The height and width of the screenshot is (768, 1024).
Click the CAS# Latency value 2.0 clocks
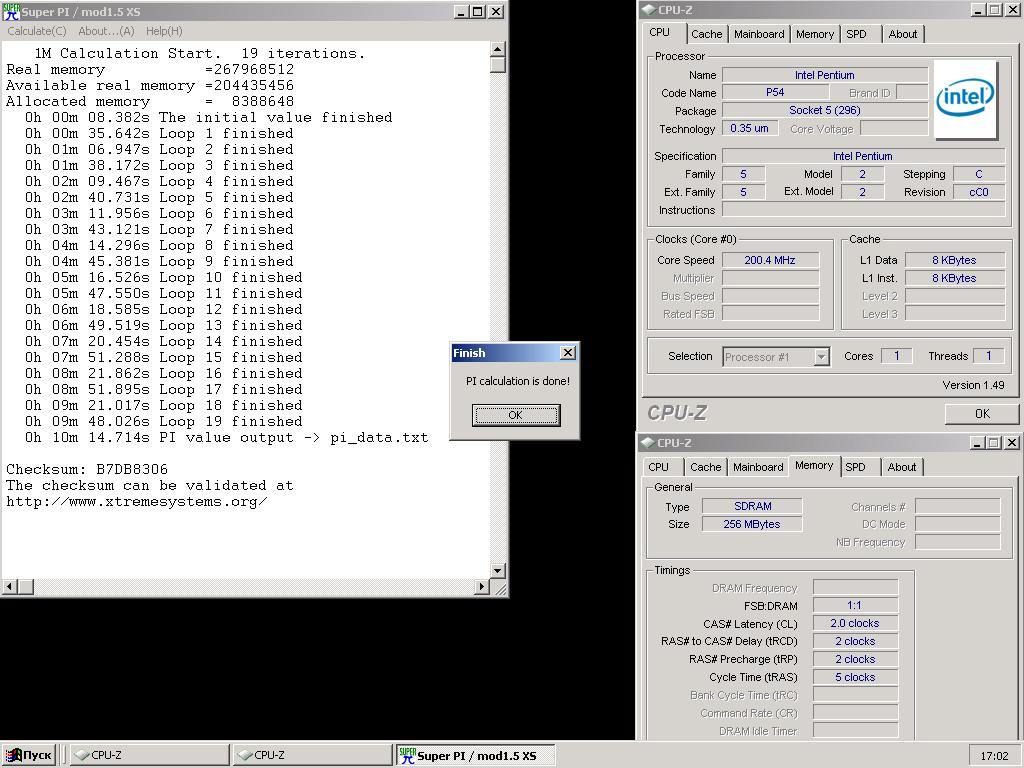point(855,623)
